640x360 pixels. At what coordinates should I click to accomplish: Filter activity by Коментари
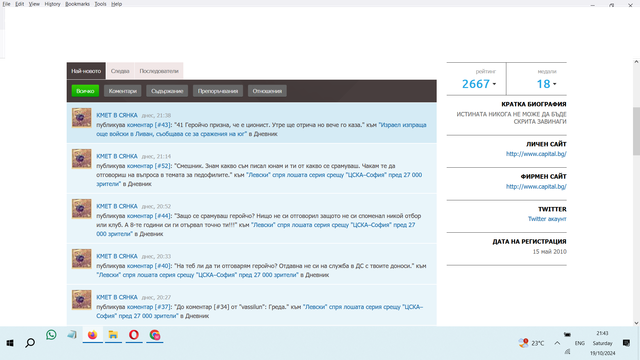pos(122,91)
